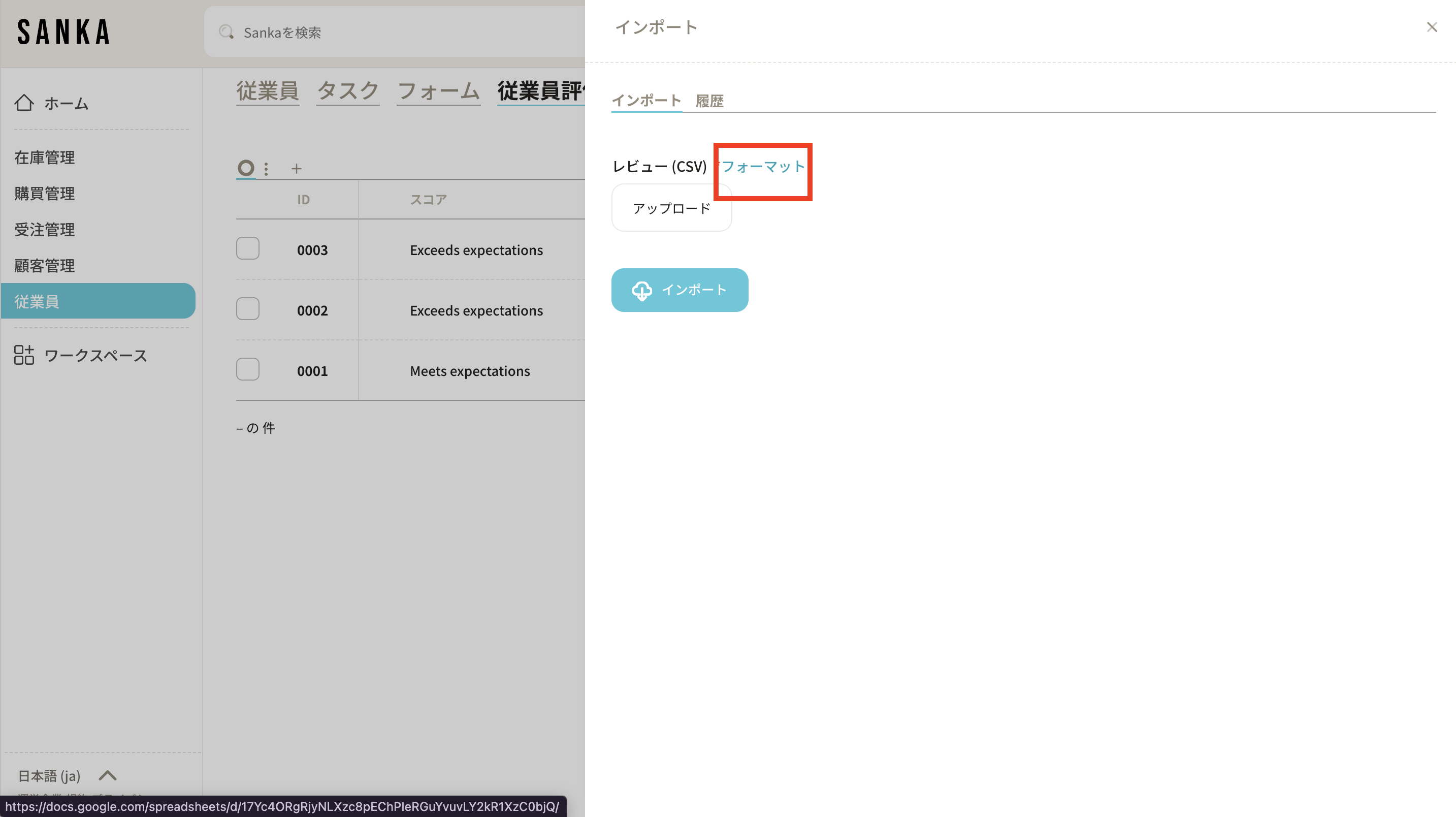Check the box for row 0003

(x=247, y=249)
